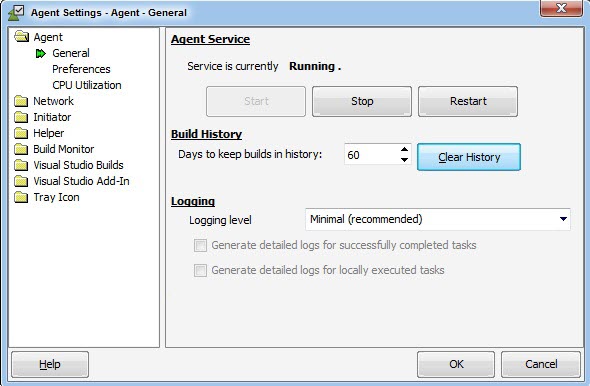Stop the agent service
The width and height of the screenshot is (590, 386).
[x=362, y=101]
